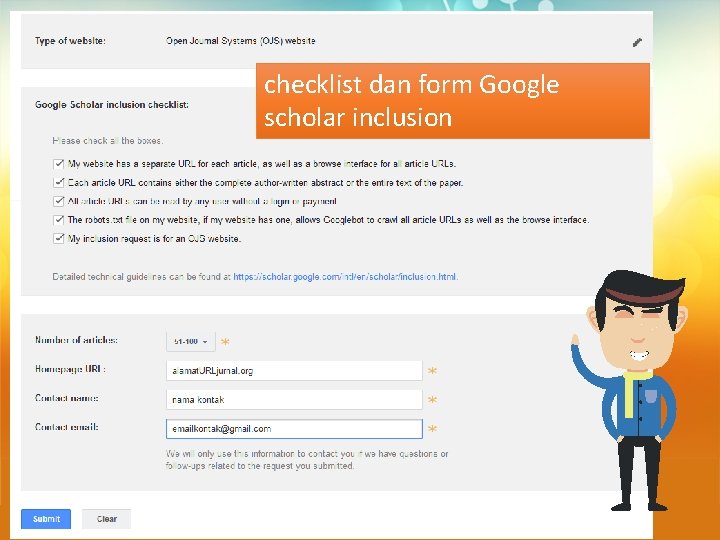Click into the Contact email field

(x=294, y=428)
